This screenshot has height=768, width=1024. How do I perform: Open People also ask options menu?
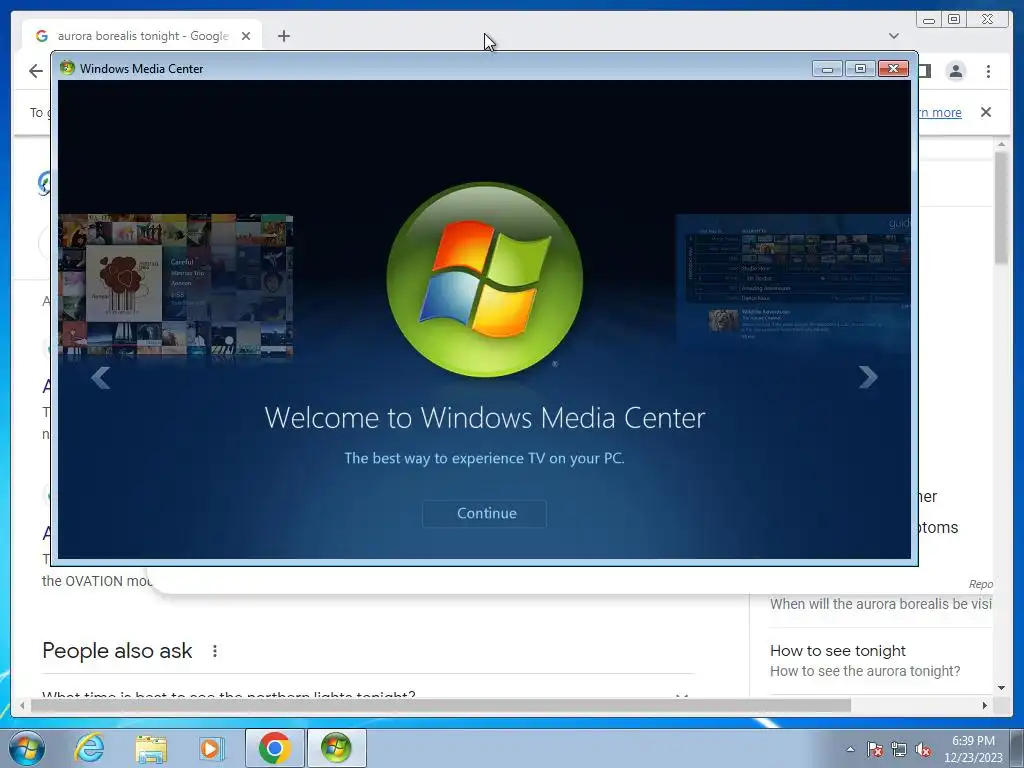point(215,651)
